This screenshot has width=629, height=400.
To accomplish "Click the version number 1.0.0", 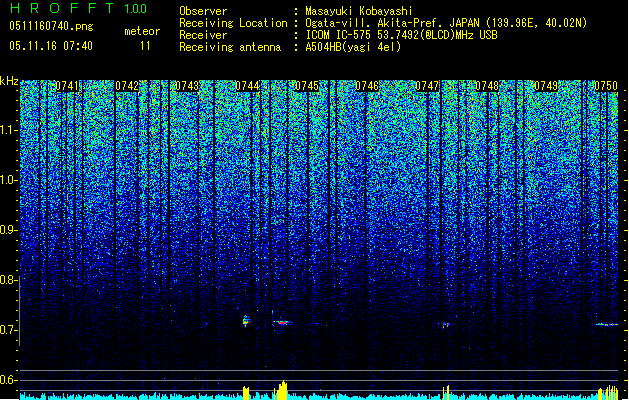I will pos(136,9).
